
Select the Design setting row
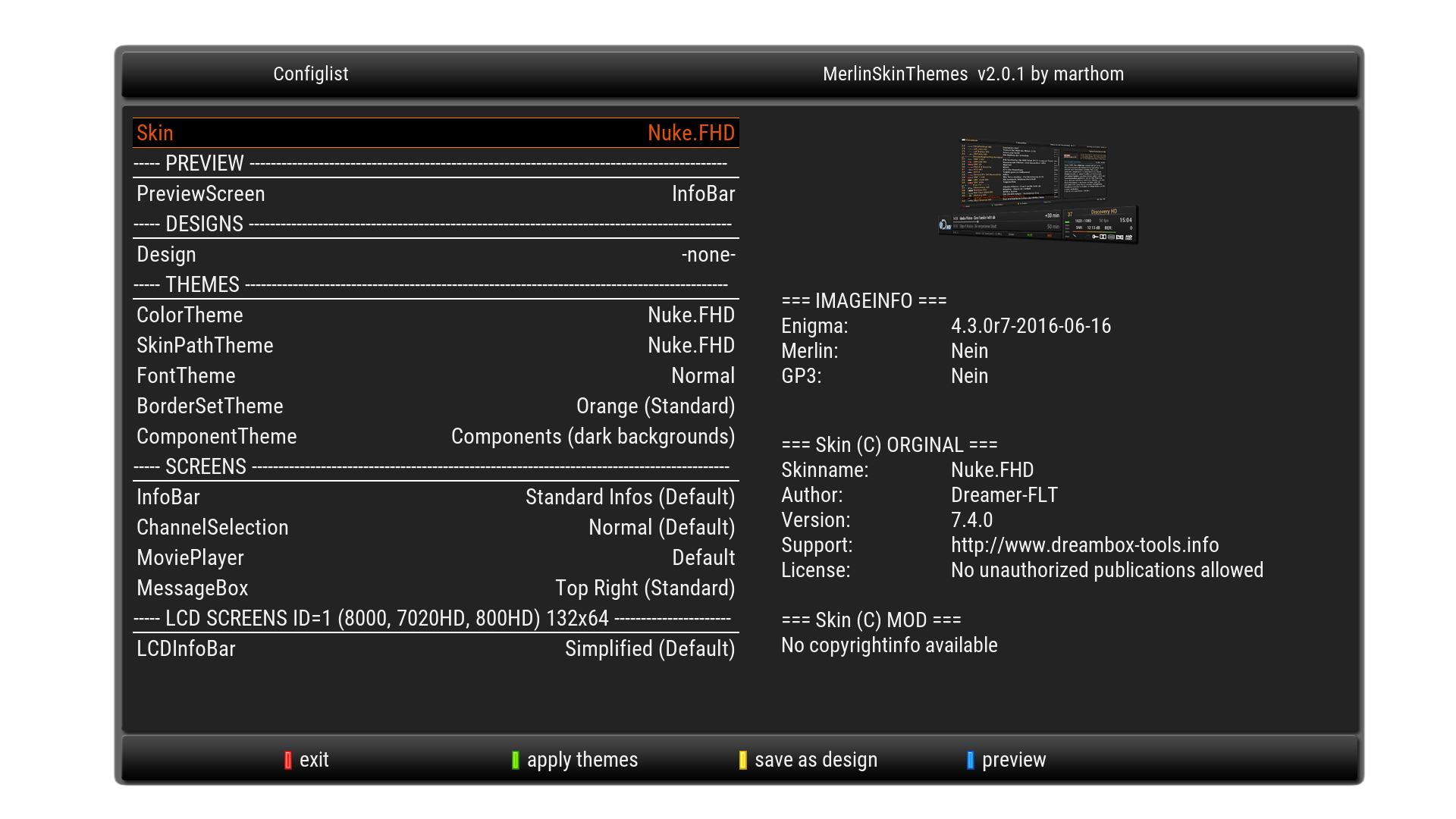(435, 254)
